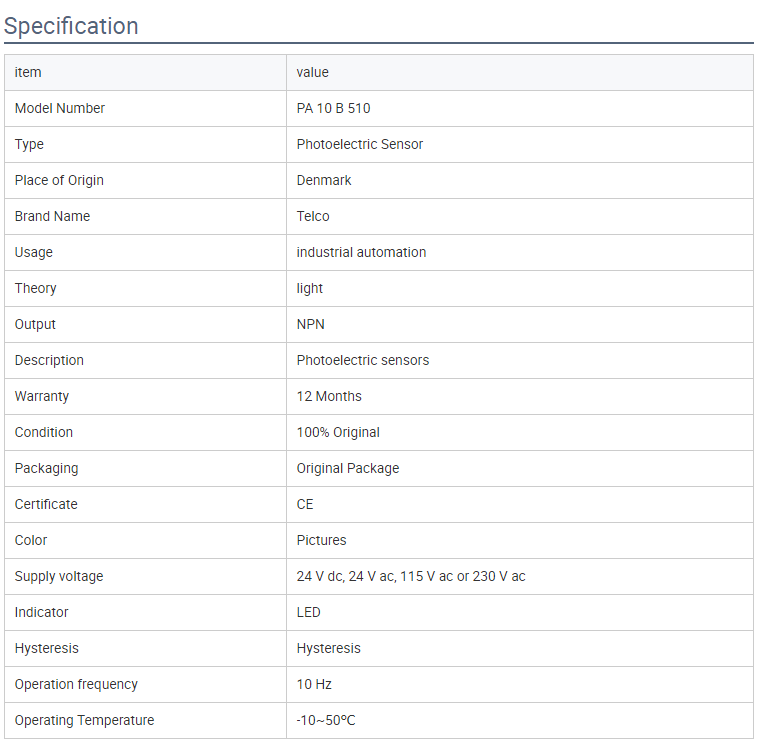Click the Telco brand name value
The height and width of the screenshot is (744, 771).
coord(313,216)
